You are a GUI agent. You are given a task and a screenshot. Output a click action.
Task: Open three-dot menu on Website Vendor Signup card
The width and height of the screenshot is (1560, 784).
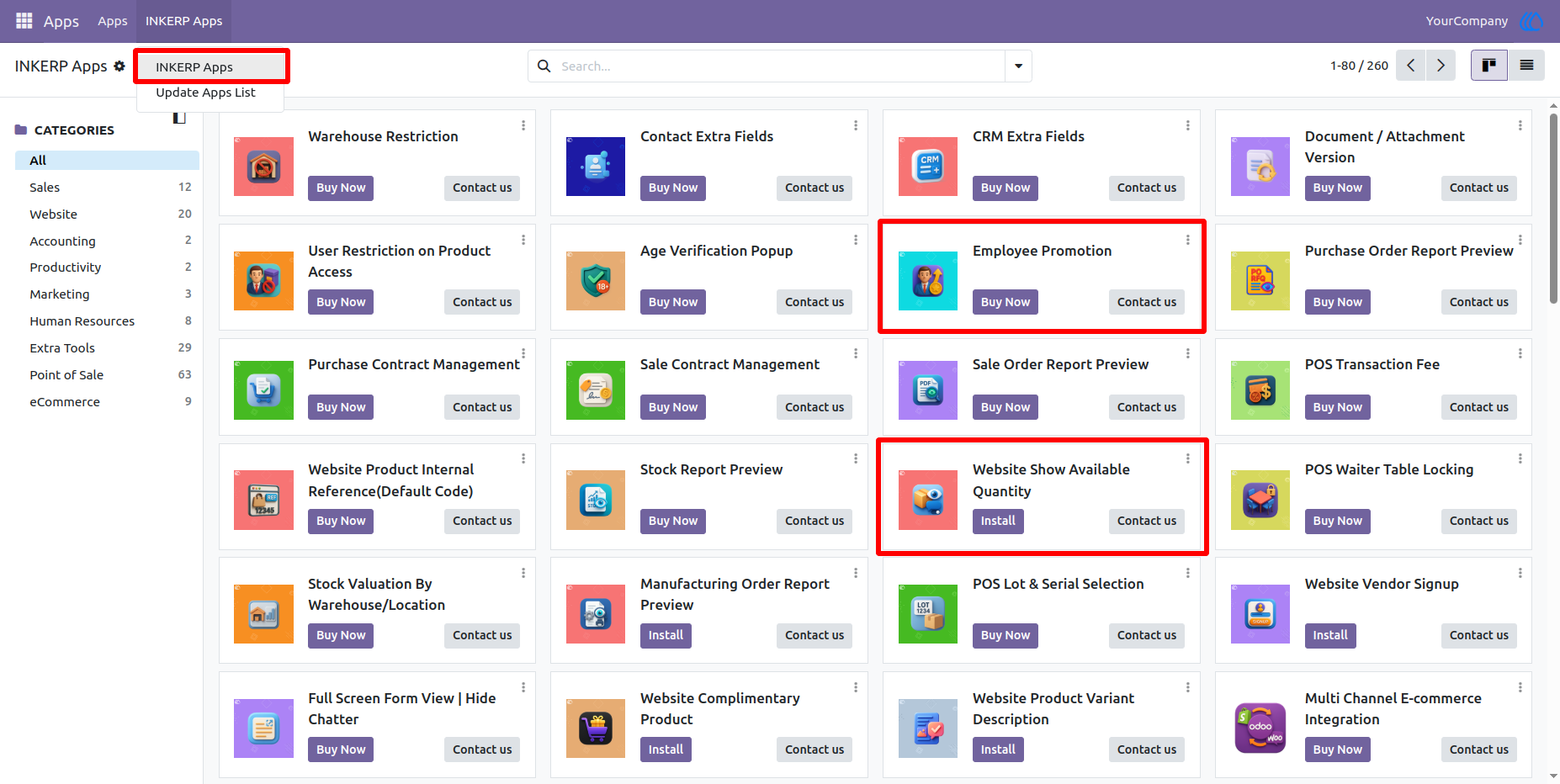click(x=1520, y=573)
